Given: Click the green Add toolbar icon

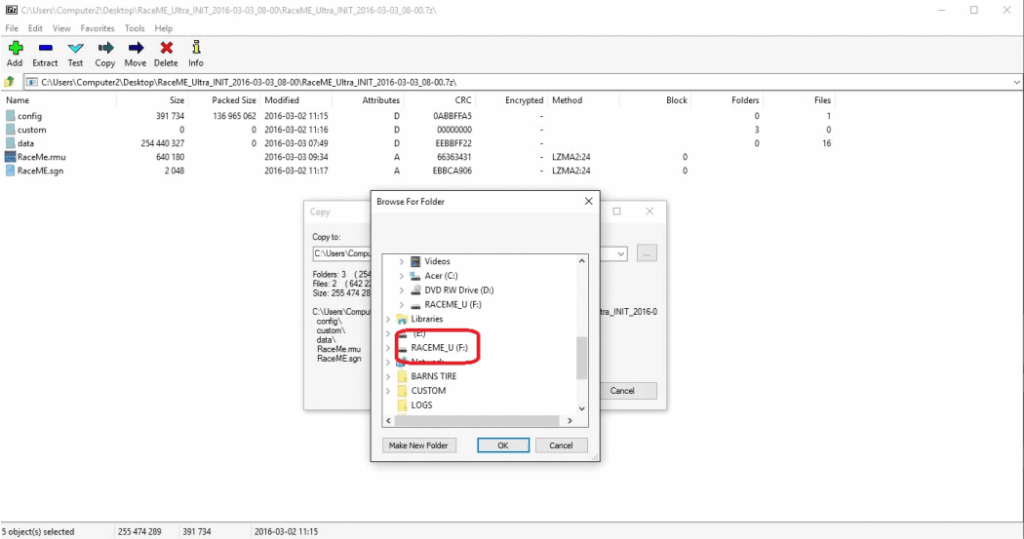Looking at the screenshot, I should click(x=14, y=48).
